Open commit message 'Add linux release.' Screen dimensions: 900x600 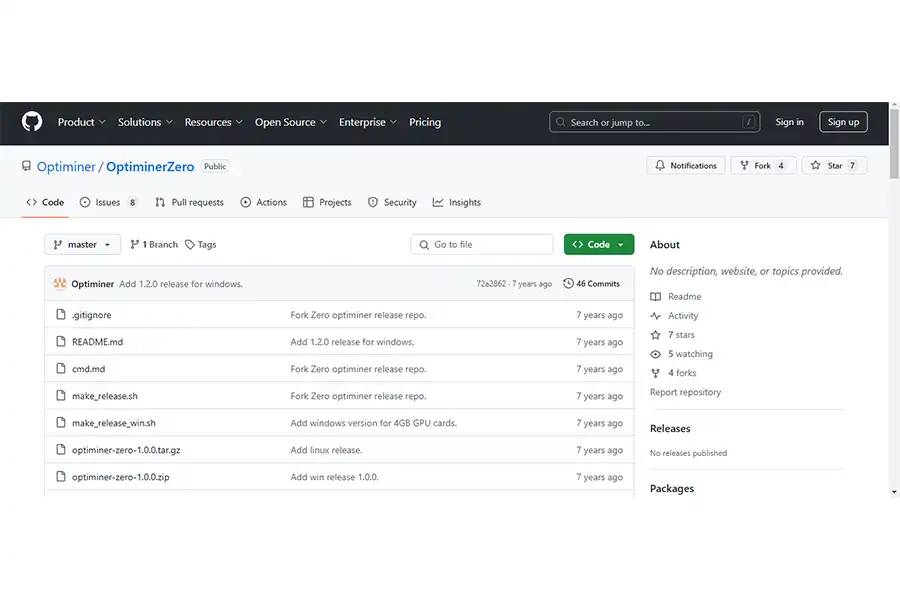[x=326, y=450]
